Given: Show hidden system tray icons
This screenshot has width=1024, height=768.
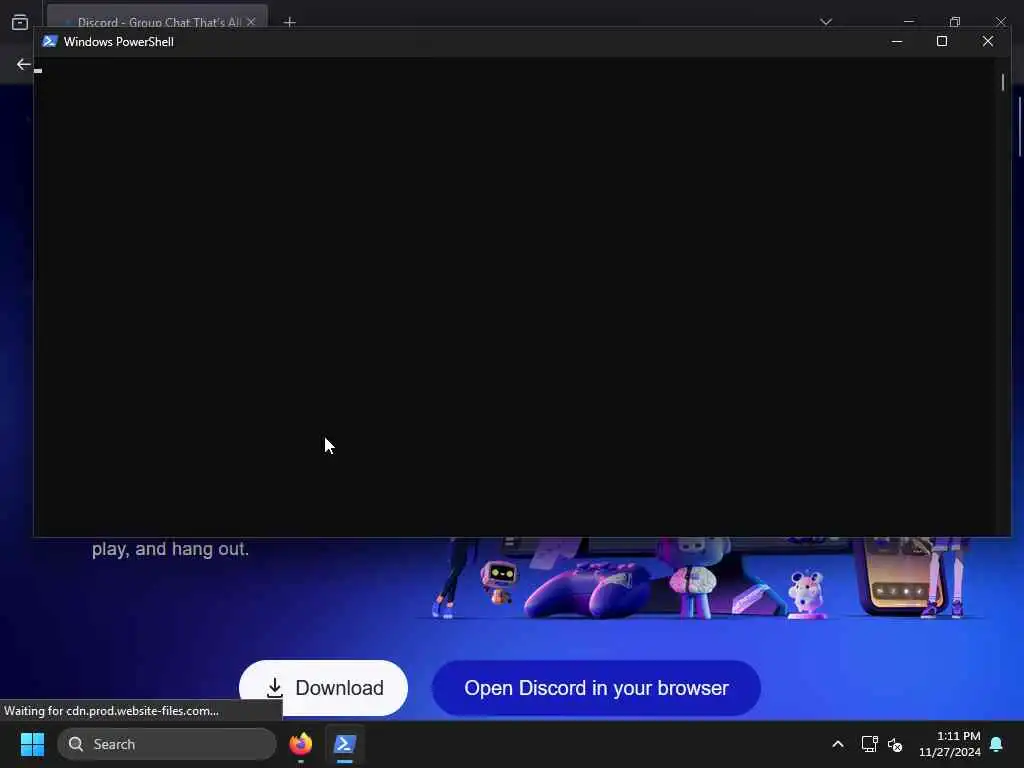Looking at the screenshot, I should coord(838,744).
